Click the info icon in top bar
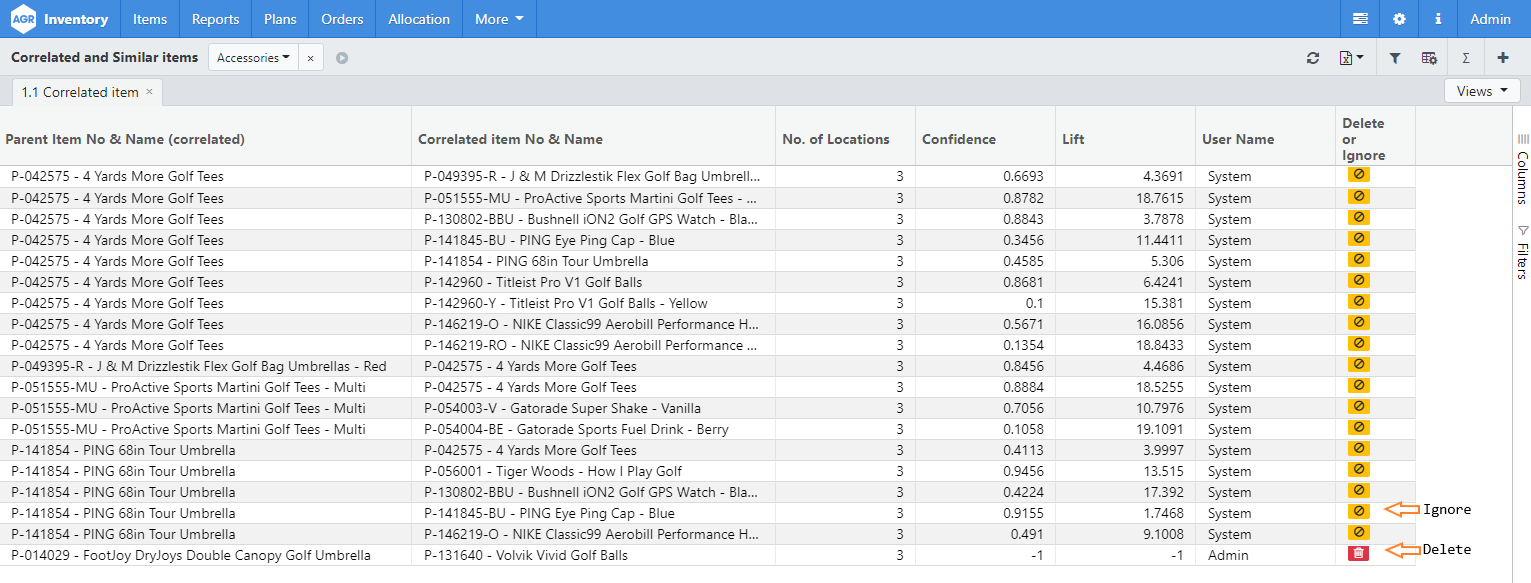The width and height of the screenshot is (1531, 583). (1438, 19)
